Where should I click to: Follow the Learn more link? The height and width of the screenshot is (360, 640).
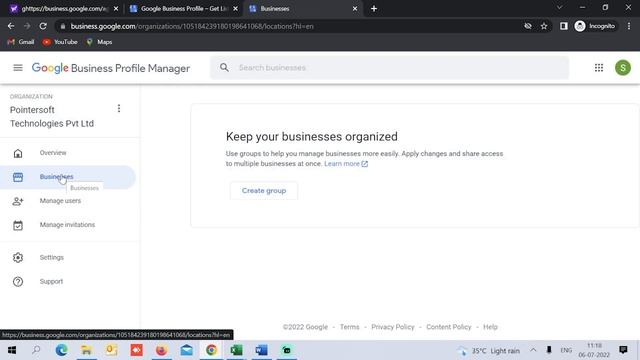pyautogui.click(x=346, y=164)
